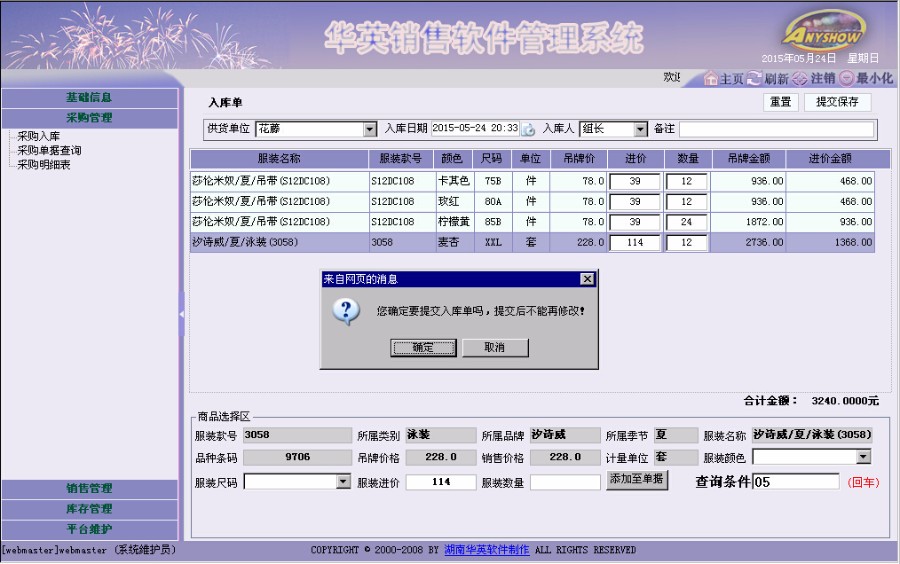Click the 80A size cell
The height and width of the screenshot is (564, 900).
493,201
